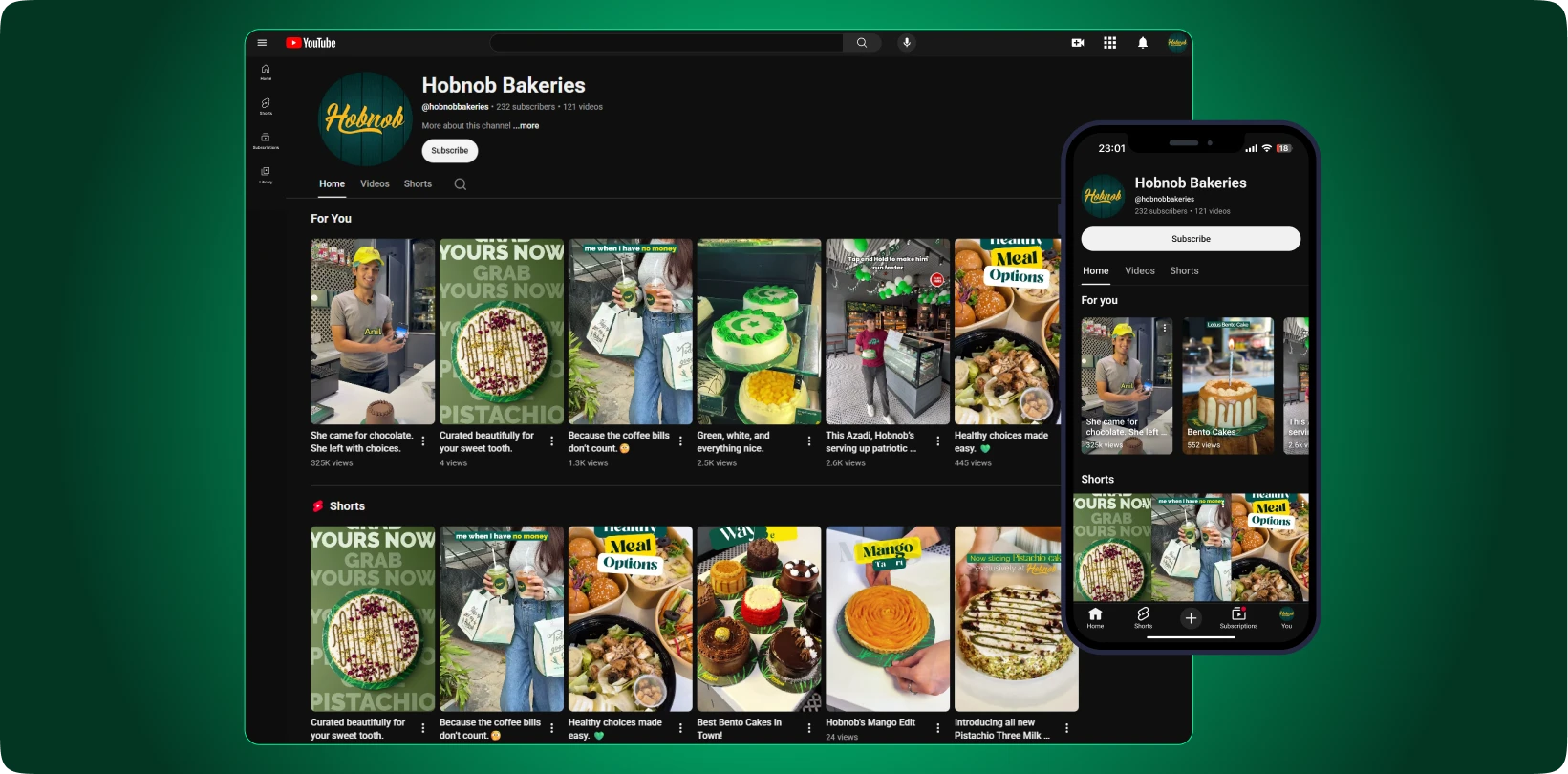Switch to the Shorts tab on desktop channel
This screenshot has height=774, width=1568.
(418, 184)
